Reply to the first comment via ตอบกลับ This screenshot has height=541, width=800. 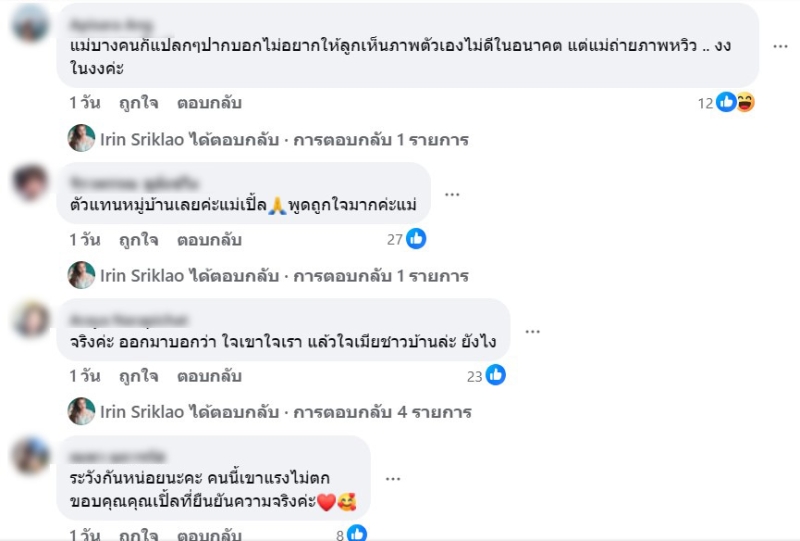pos(209,103)
